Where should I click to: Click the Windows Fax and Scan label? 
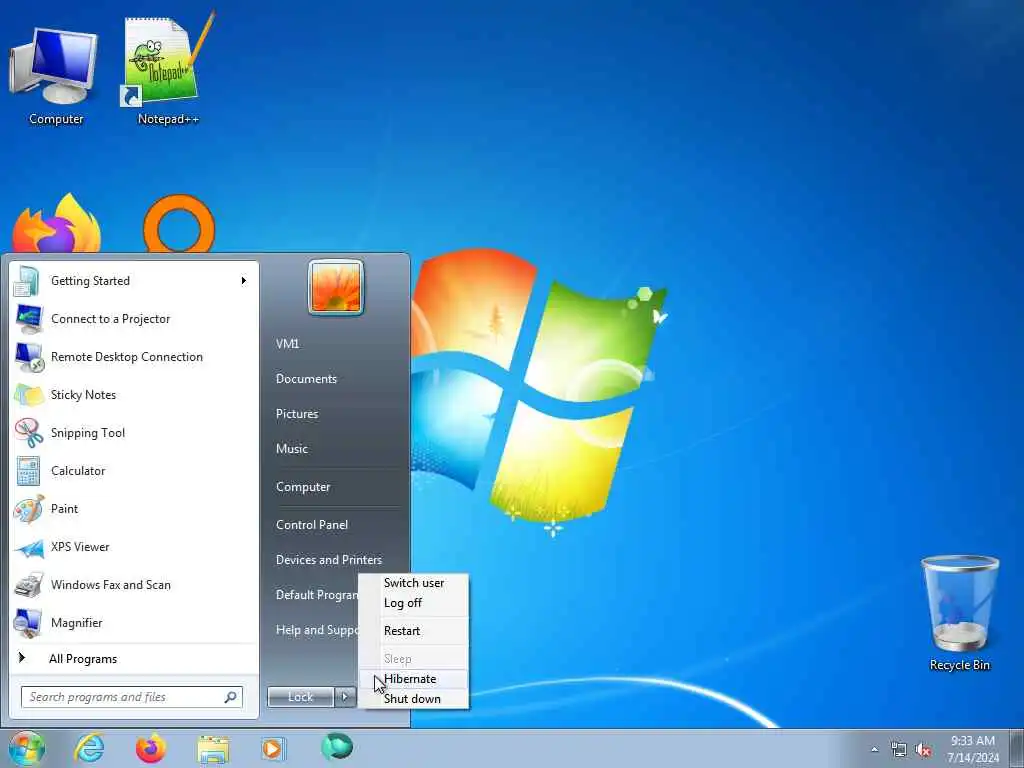110,585
